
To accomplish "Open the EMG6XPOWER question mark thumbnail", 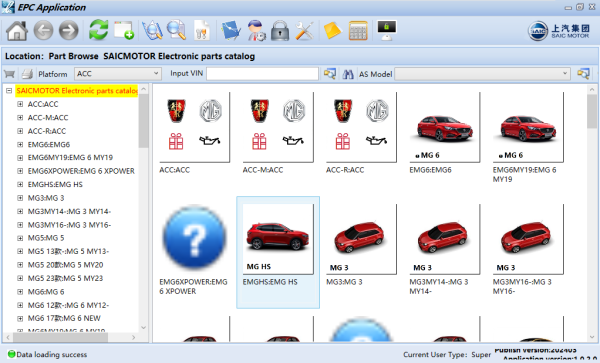I will 194,238.
